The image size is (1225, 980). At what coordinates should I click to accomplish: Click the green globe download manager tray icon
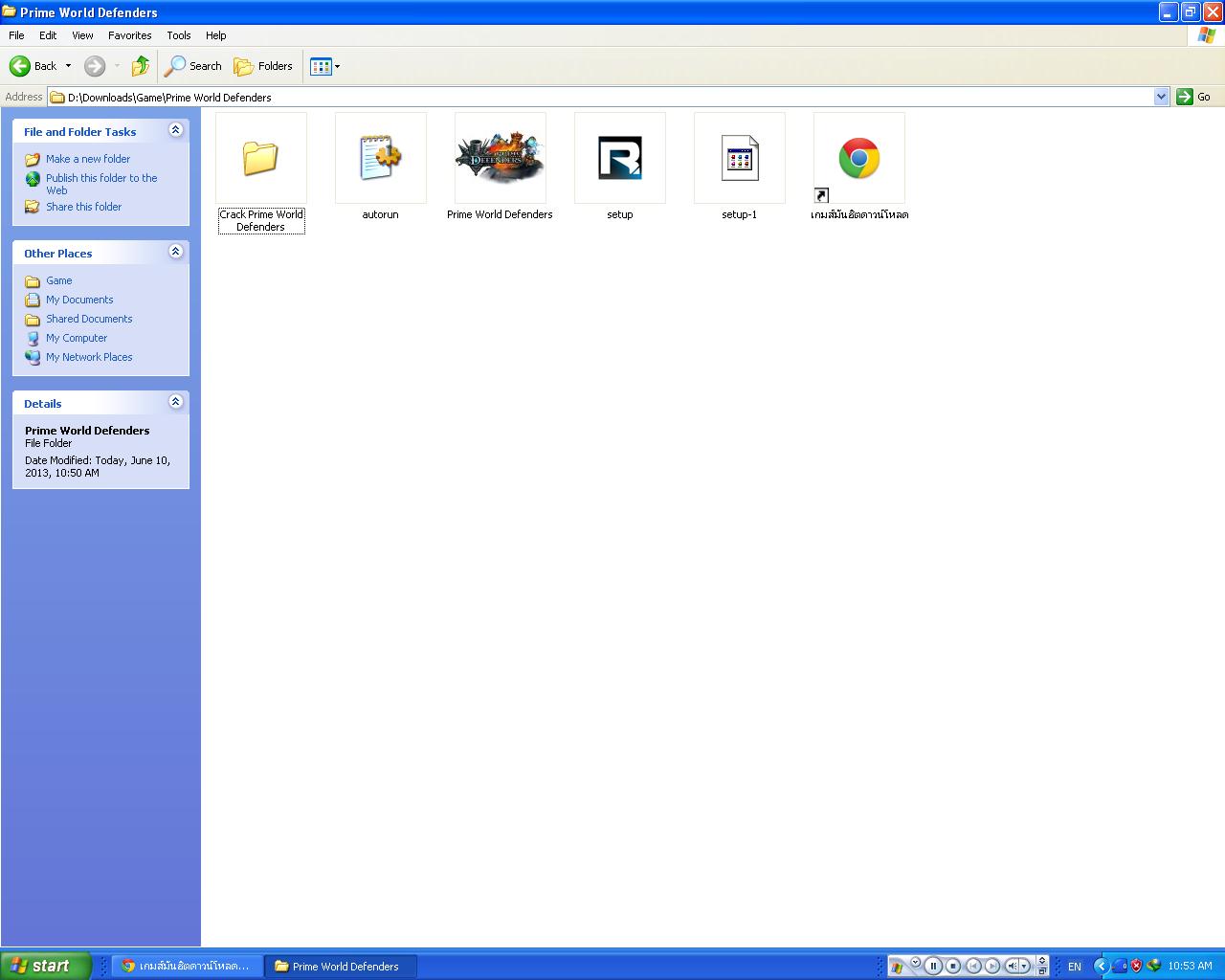pos(1153,966)
